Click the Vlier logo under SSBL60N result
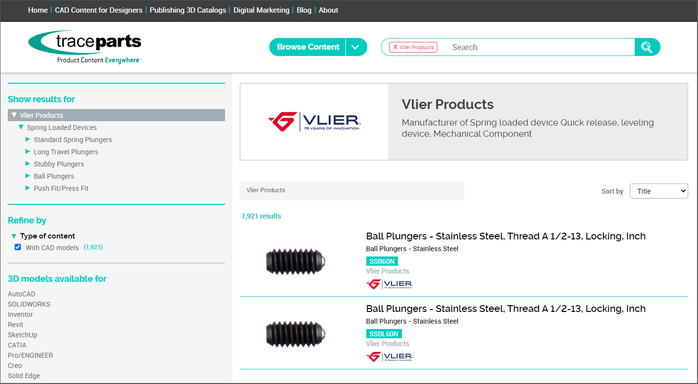Screen dimensions: 698x384 click(x=390, y=356)
